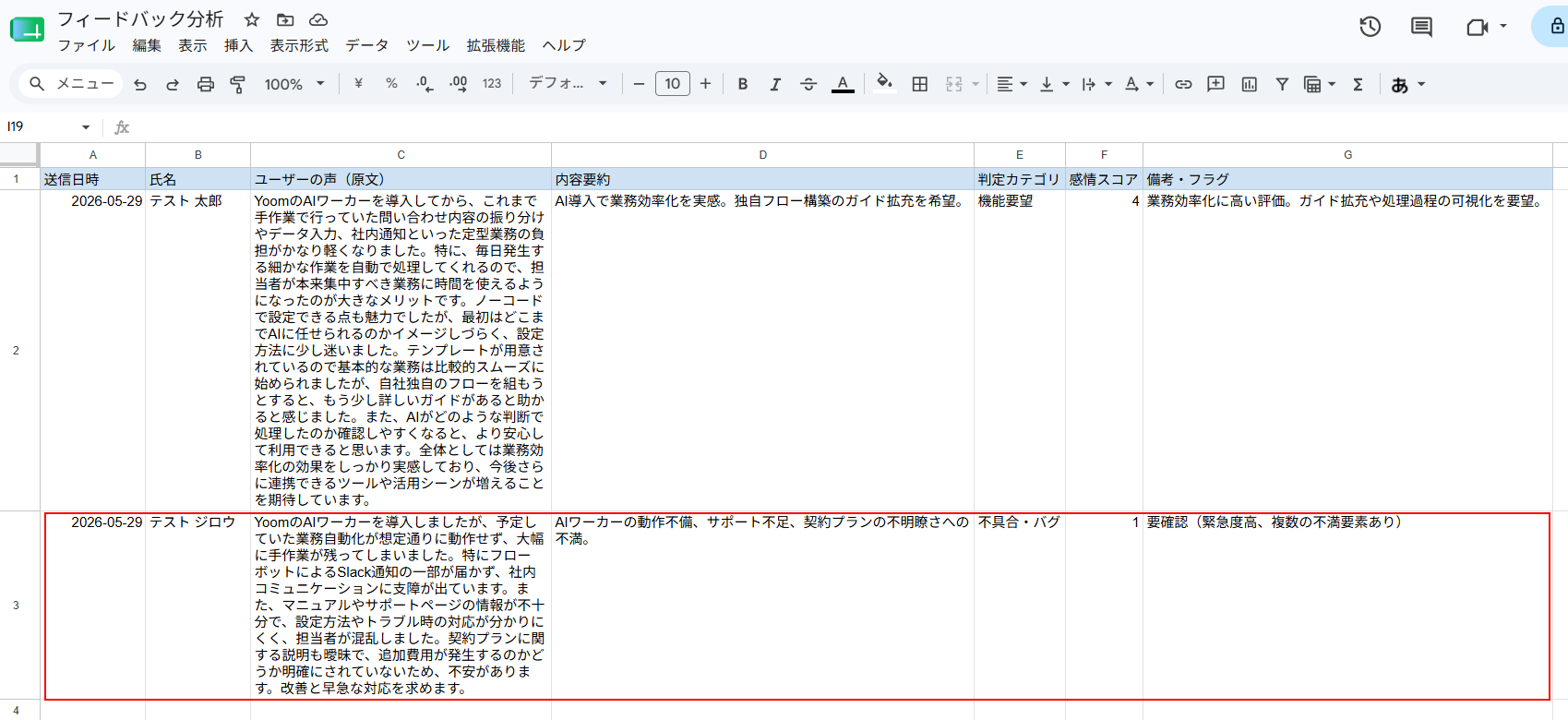The image size is (1568, 720).
Task: Increase font size with plus button
Action: [706, 84]
